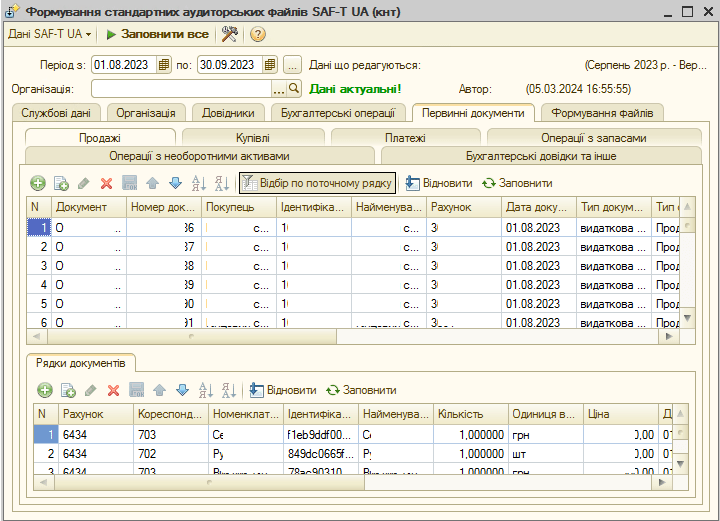The image size is (720, 521).
Task: Sort Рядки документів ascending
Action: coord(206,390)
